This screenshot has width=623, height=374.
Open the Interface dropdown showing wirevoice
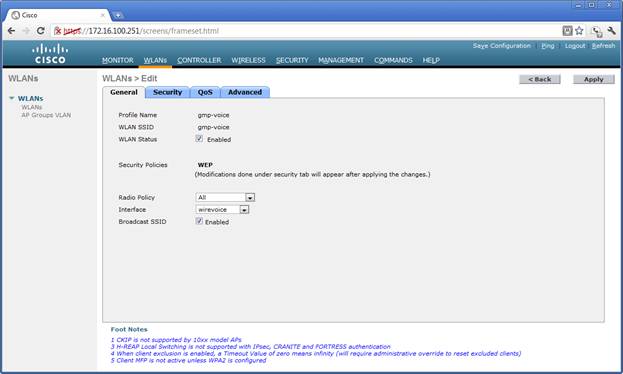click(222, 209)
